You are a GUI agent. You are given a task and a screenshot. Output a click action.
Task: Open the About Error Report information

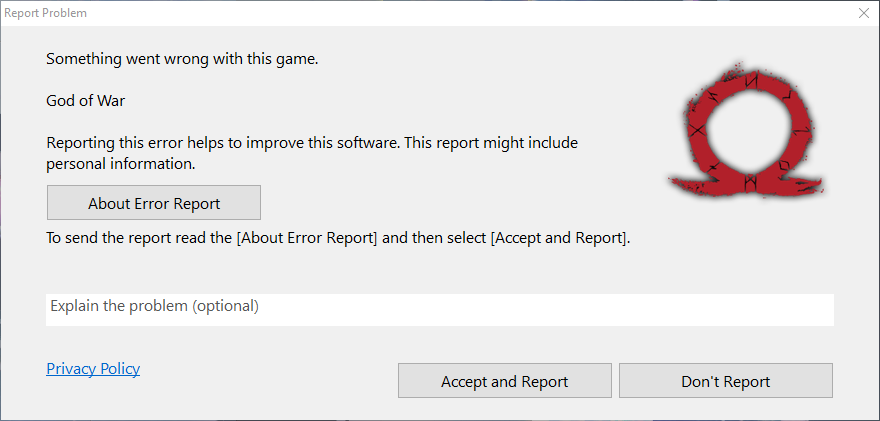coord(154,203)
